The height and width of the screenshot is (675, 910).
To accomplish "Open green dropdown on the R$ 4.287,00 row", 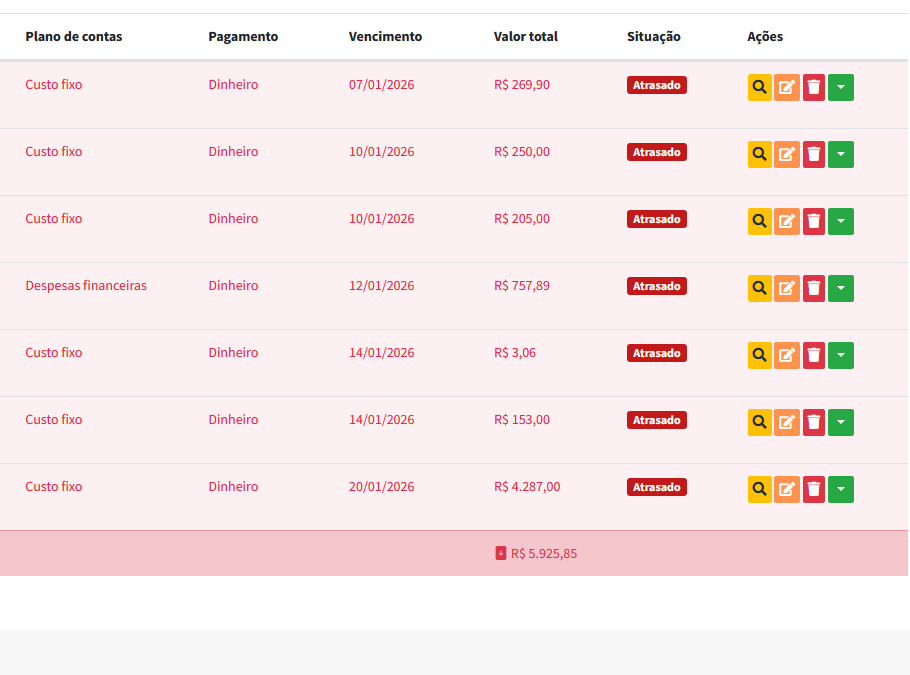I will [841, 490].
